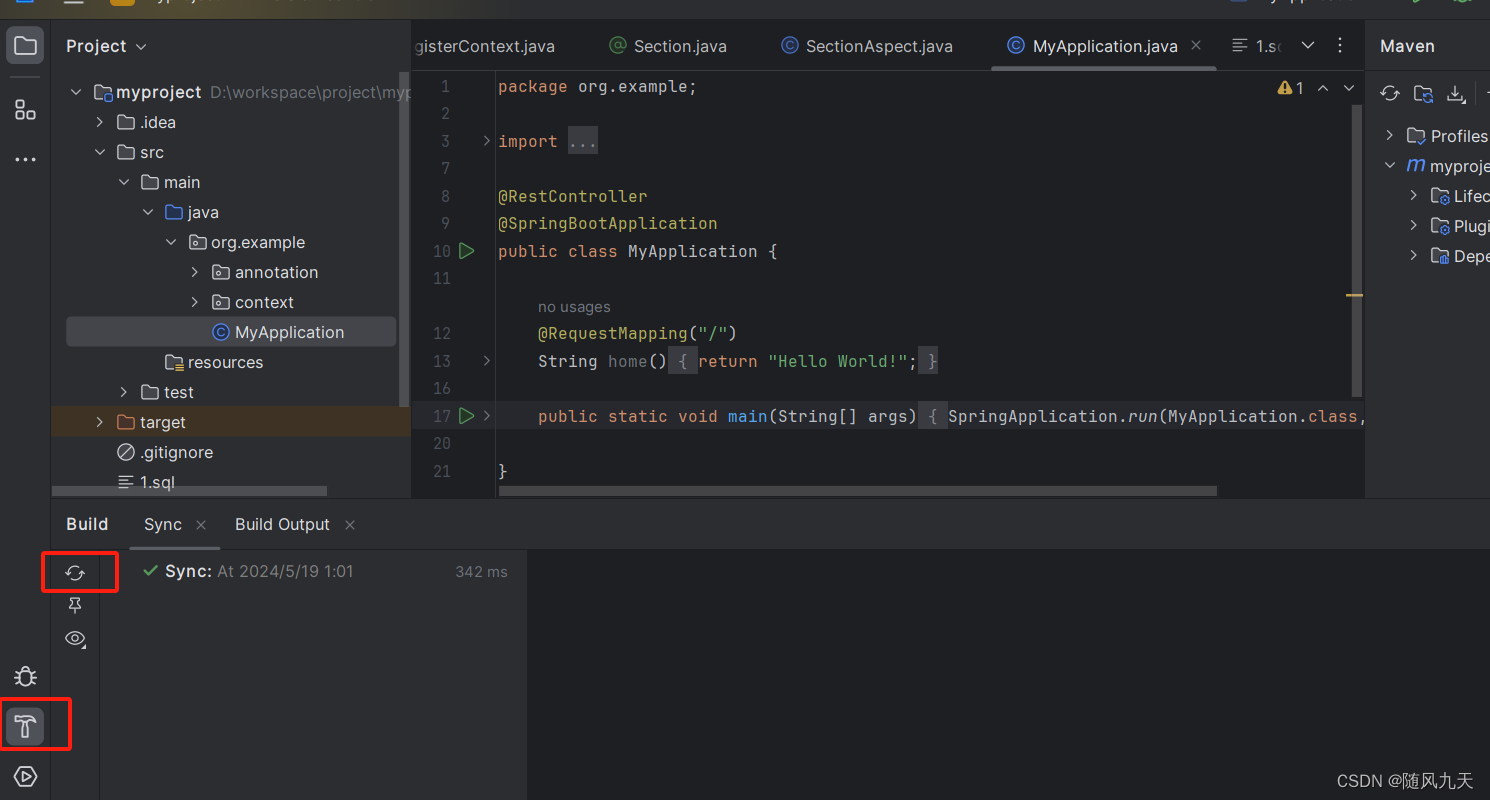This screenshot has height=800, width=1490.
Task: Open the Project tool window folder icon
Action: (25, 46)
